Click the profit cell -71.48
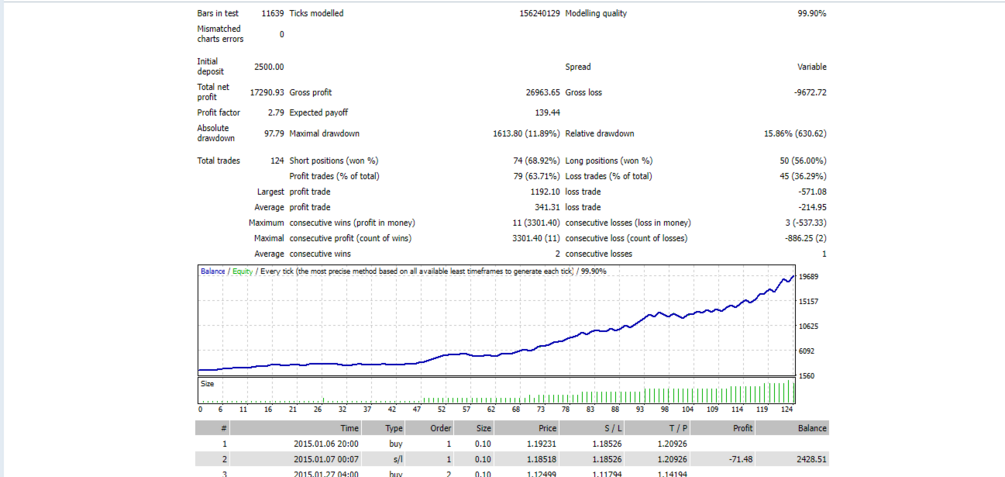Screen dimensions: 1005x477 pos(740,459)
